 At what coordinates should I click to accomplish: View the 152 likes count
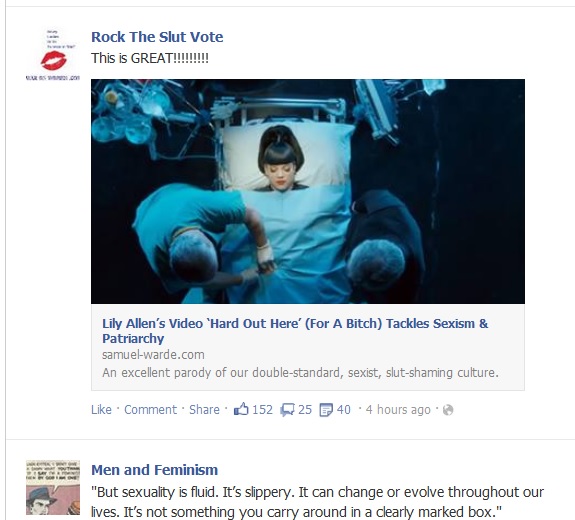[x=263, y=409]
